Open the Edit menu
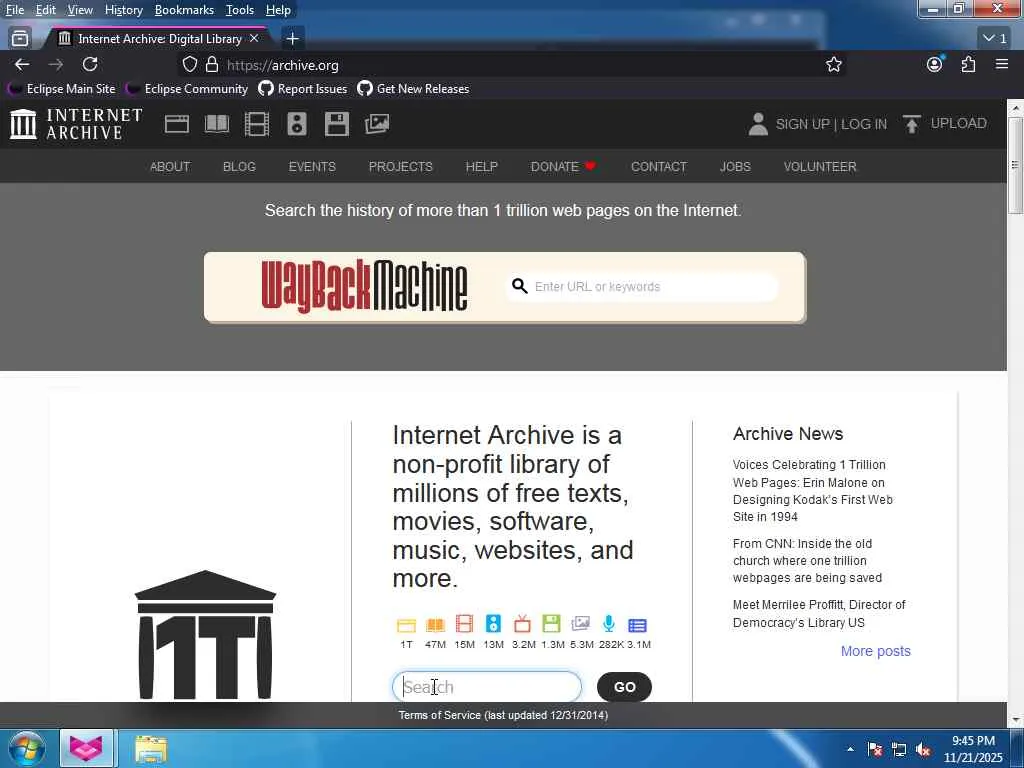Screen dimensions: 1024x768 point(45,10)
